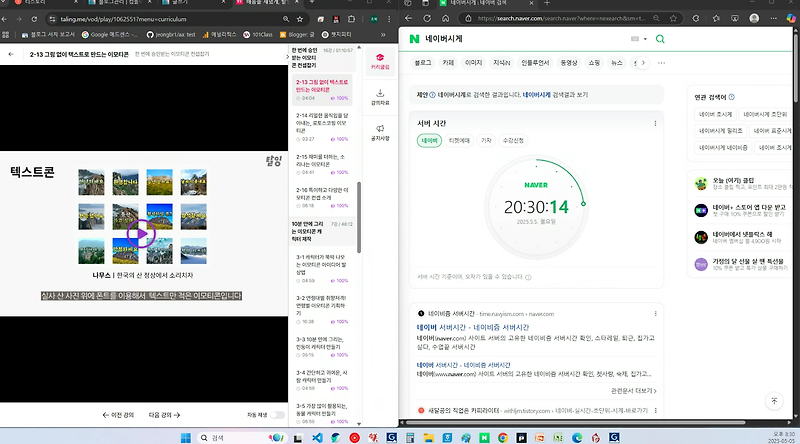Image resolution: width=800 pixels, height=444 pixels.
Task: Click related keyword 네이버시계 밀리초
Action: tap(720, 131)
